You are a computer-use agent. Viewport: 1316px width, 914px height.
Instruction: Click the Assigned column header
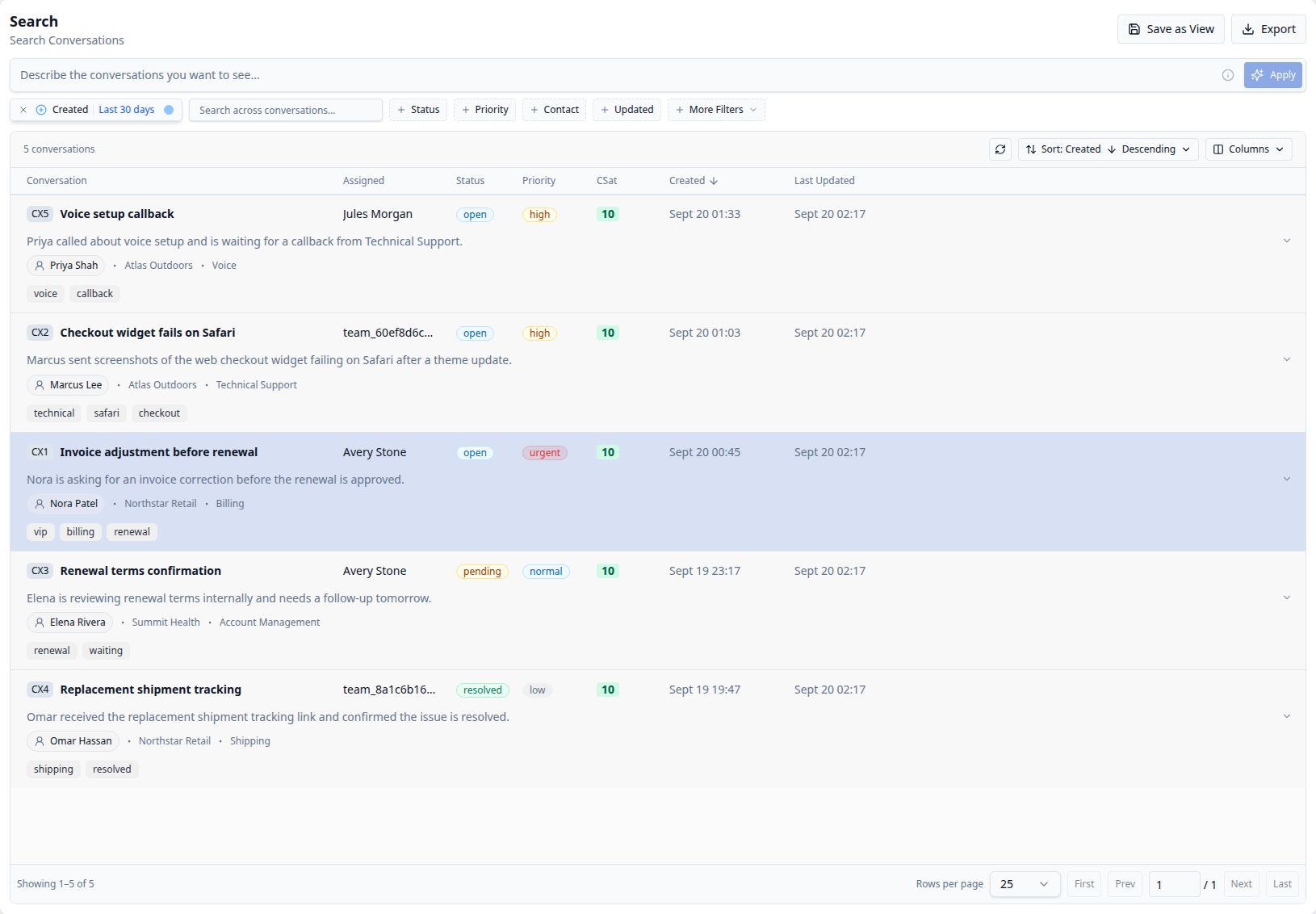coord(363,181)
